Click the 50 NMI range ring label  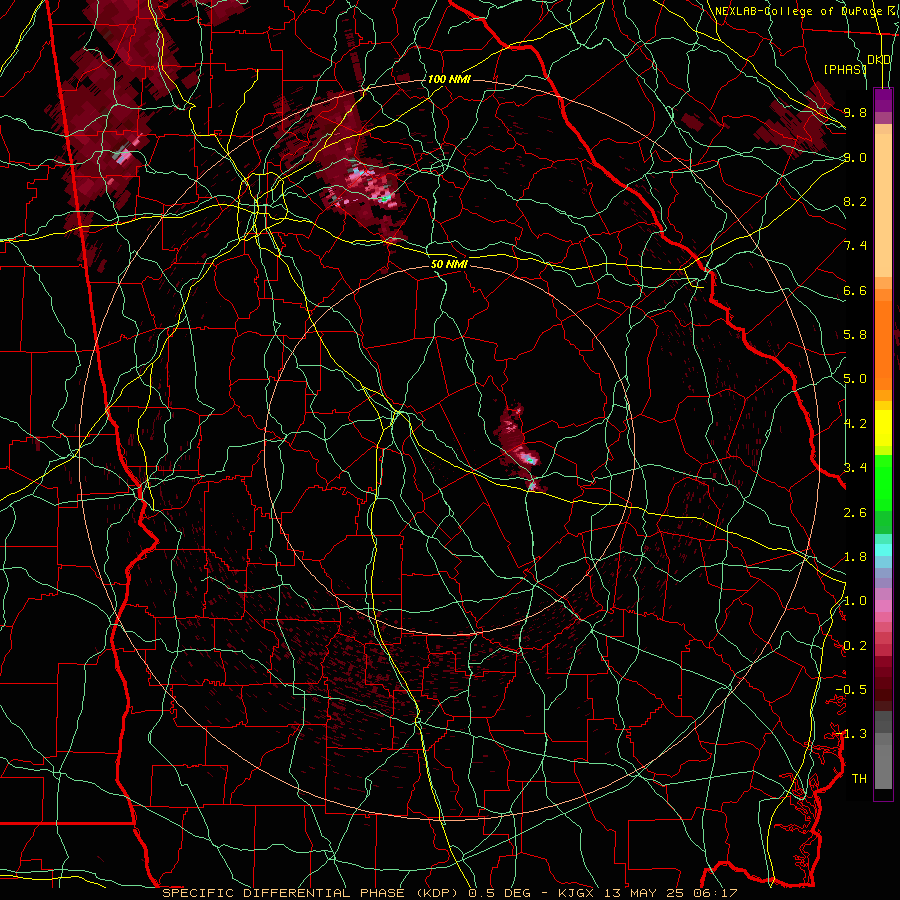449,264
